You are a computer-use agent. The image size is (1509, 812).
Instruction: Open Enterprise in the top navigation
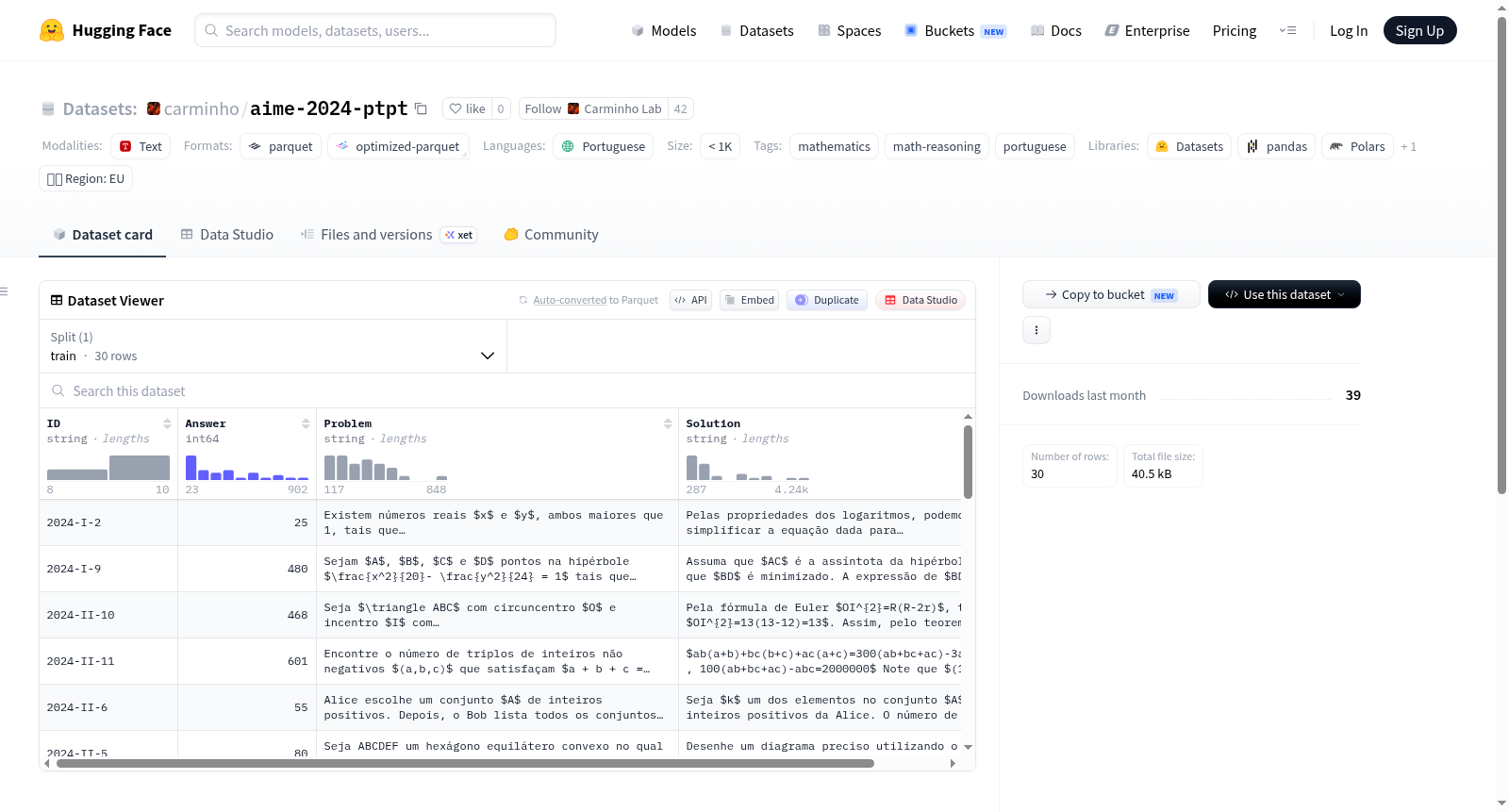(x=1147, y=30)
